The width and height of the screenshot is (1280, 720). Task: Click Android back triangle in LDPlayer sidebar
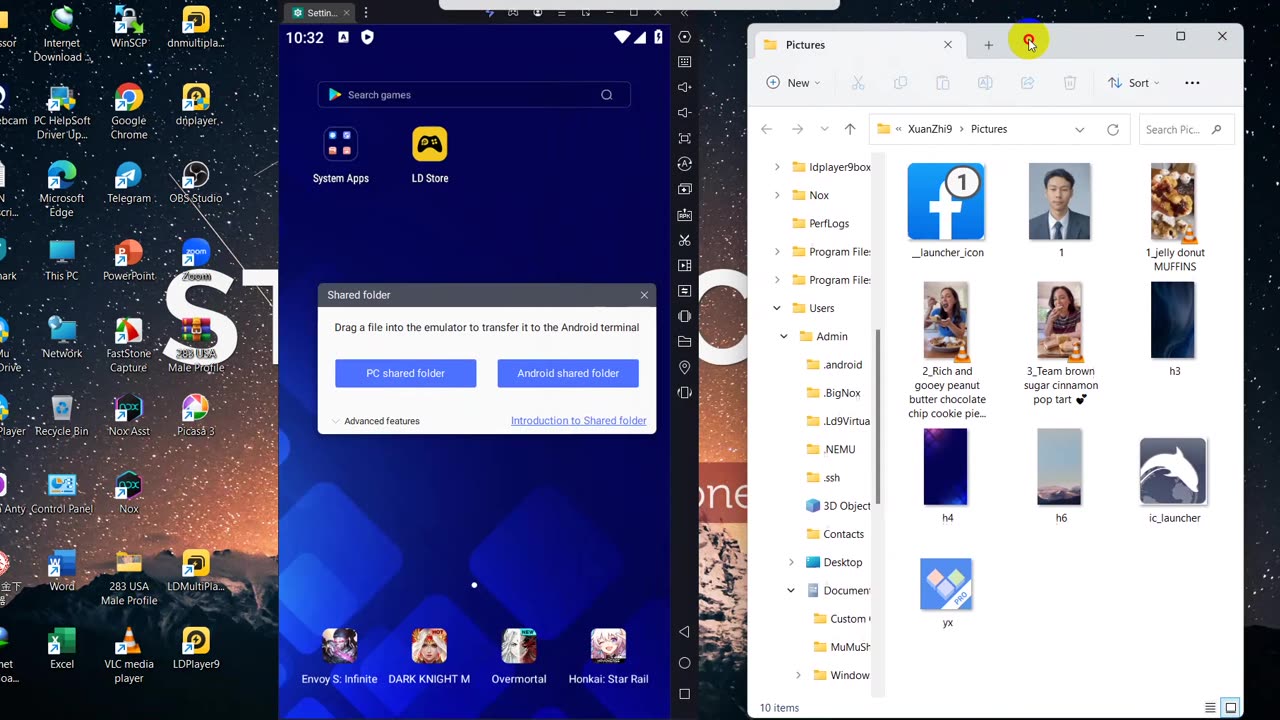tap(685, 632)
